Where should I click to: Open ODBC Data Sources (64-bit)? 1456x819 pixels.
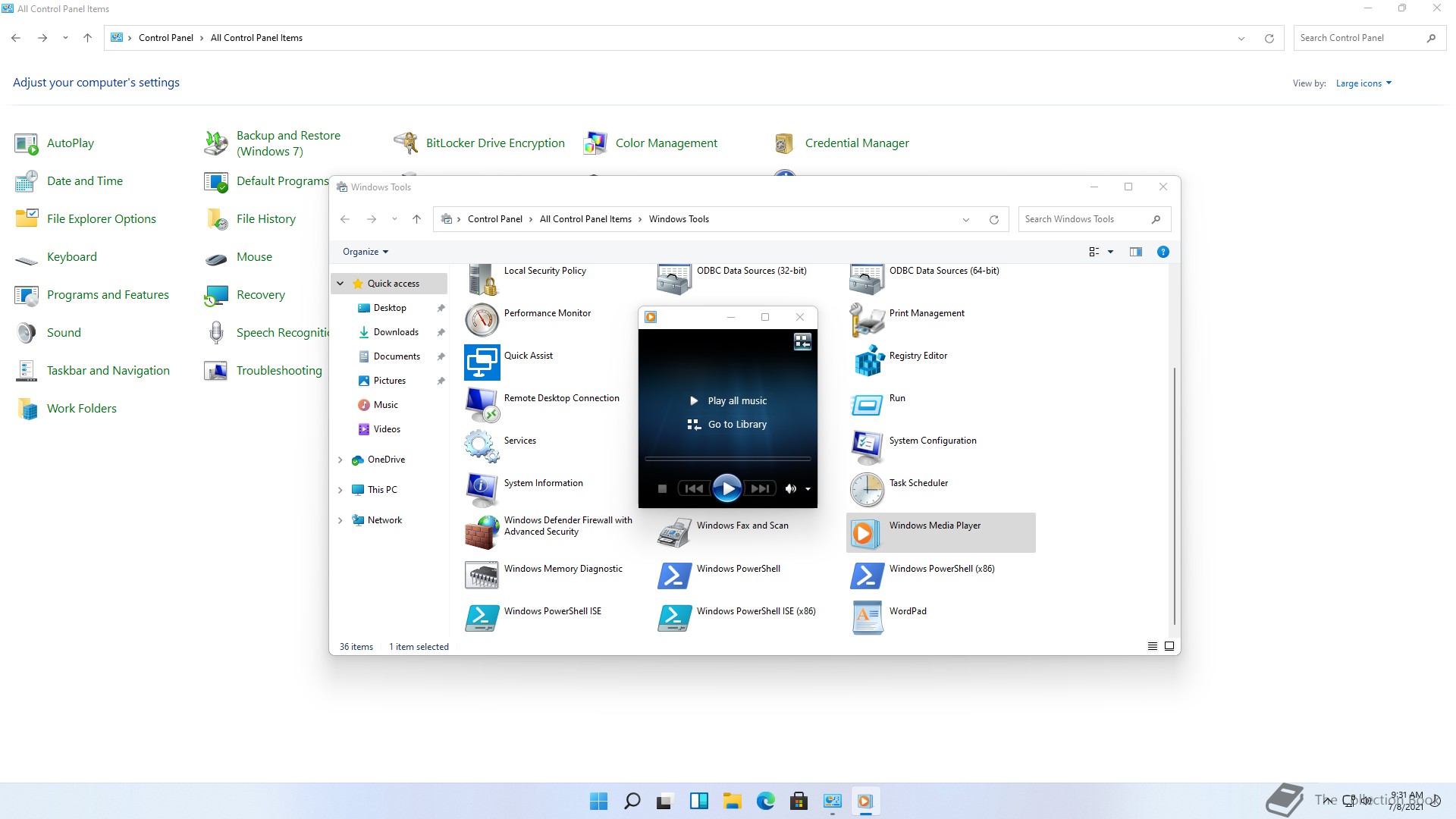[x=925, y=278]
